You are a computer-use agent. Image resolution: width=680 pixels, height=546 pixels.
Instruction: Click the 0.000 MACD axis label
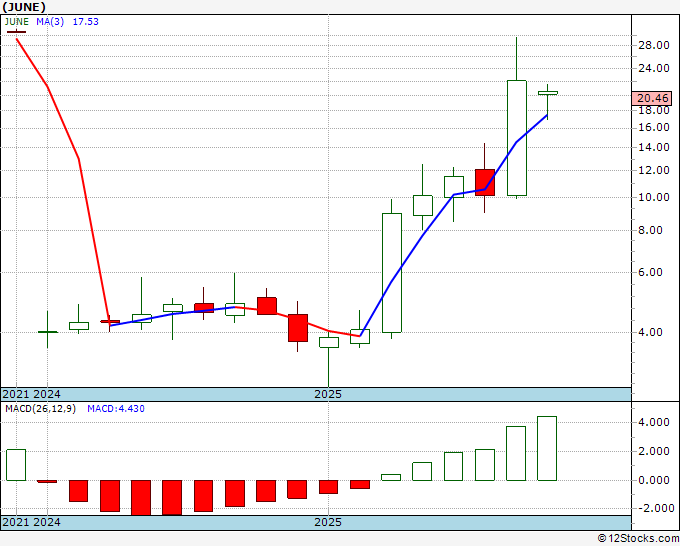click(x=654, y=481)
